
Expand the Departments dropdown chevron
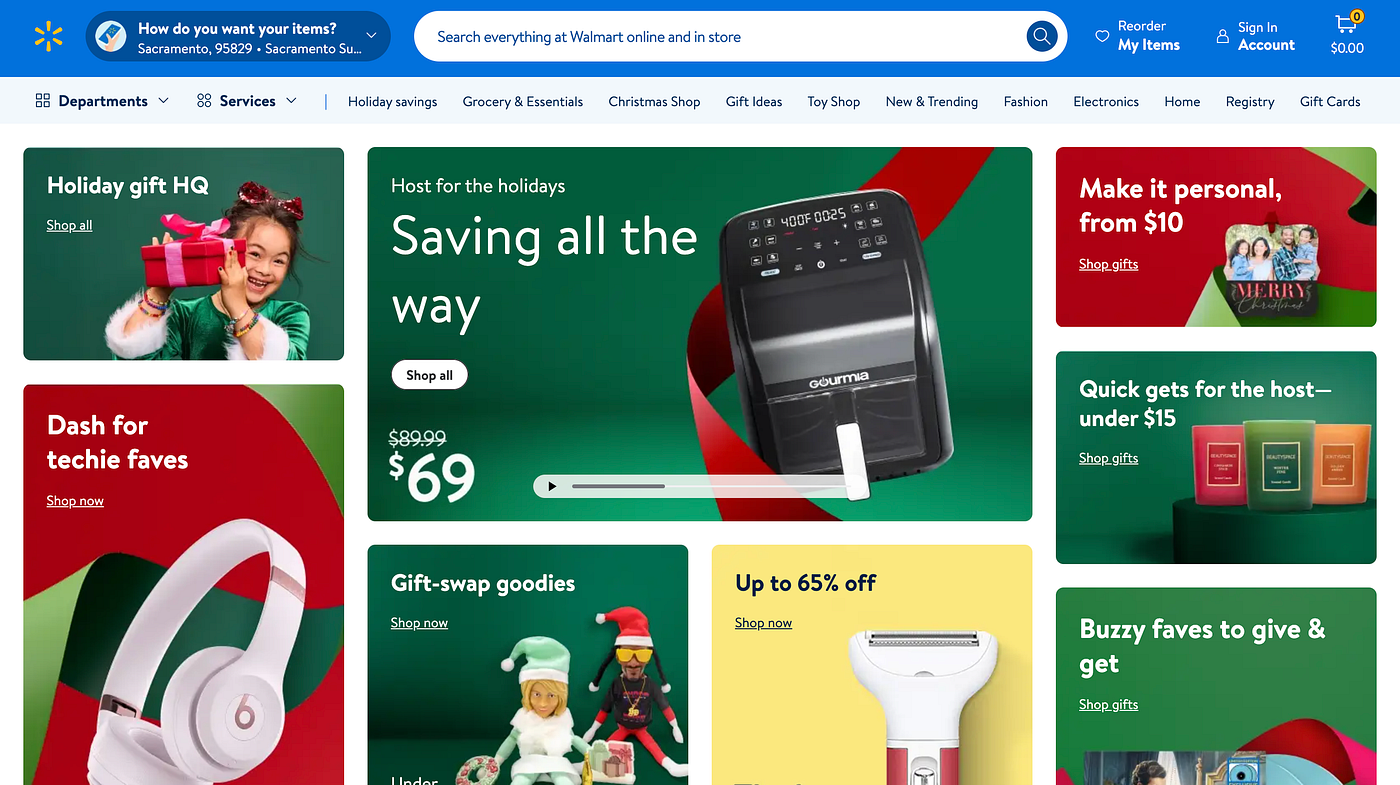coord(164,101)
